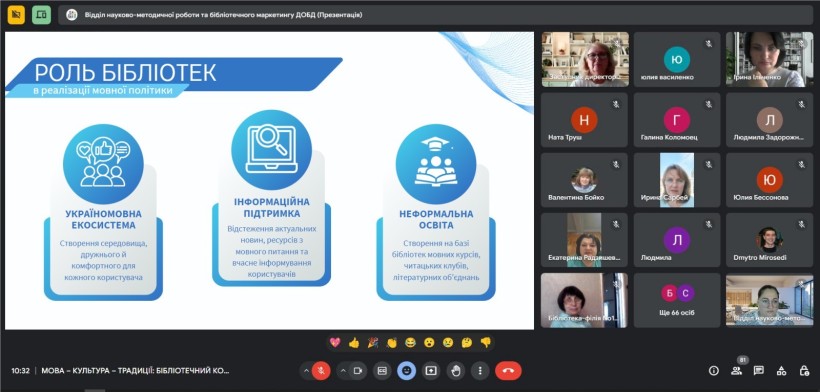Unmute the microphone button
820x392 pixels.
point(321,371)
